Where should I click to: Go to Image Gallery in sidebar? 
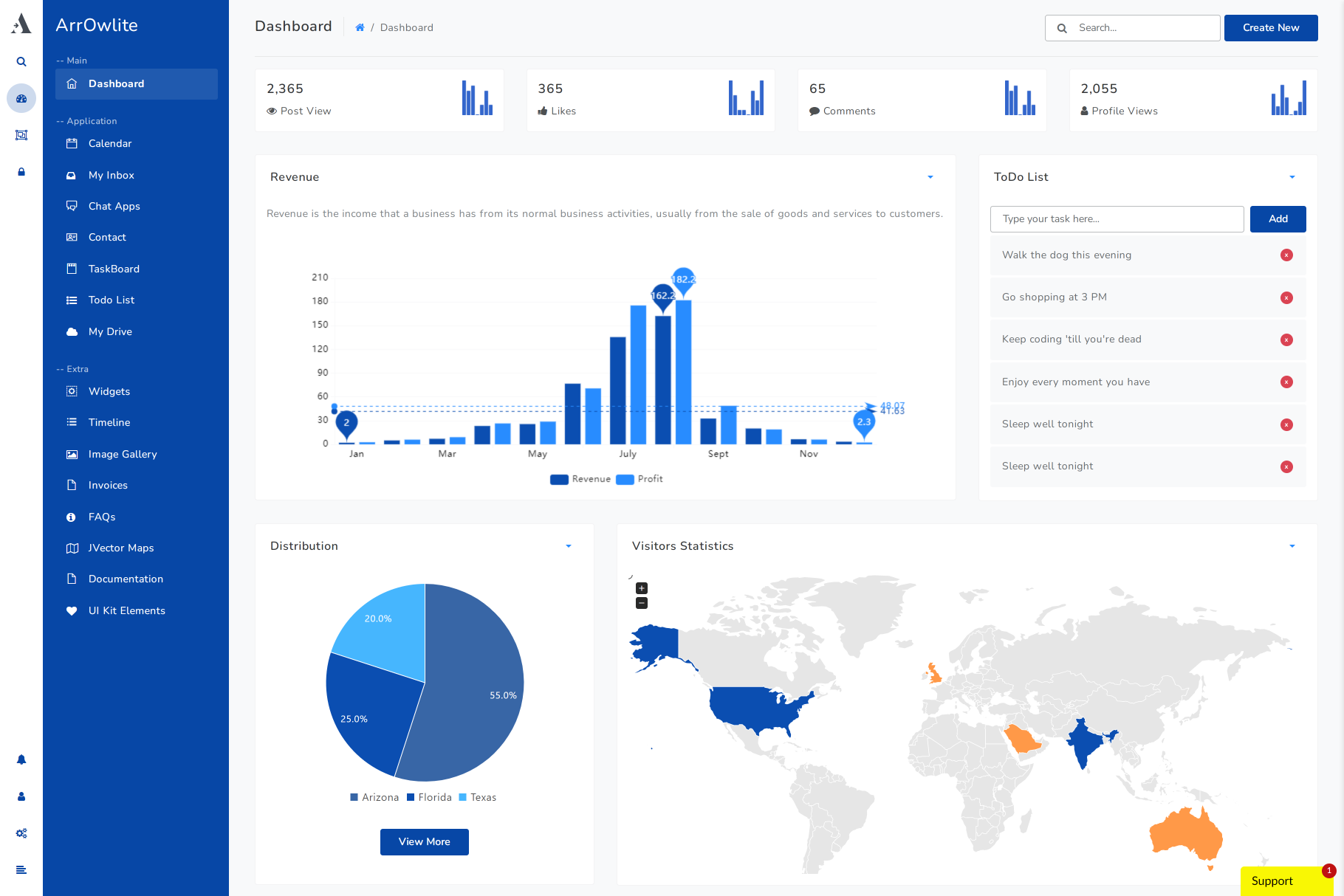point(123,455)
